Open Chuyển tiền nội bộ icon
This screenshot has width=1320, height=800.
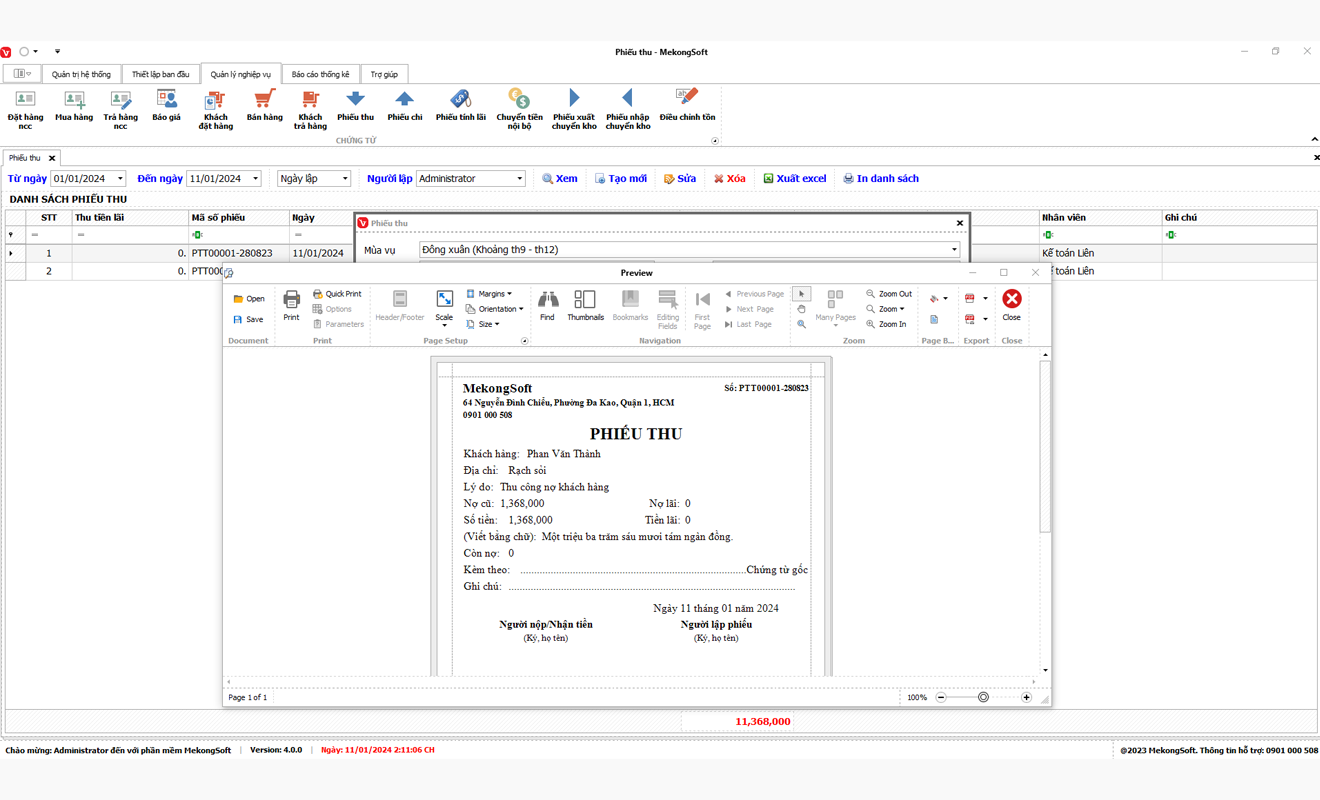coord(519,99)
